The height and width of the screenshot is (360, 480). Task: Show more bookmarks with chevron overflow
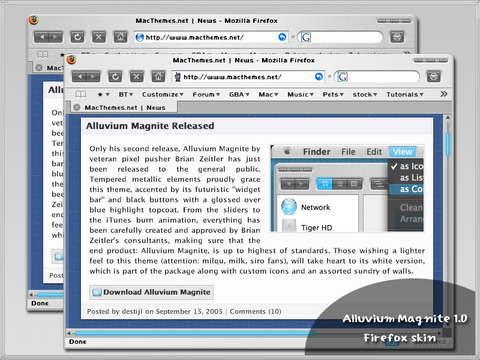coord(443,94)
